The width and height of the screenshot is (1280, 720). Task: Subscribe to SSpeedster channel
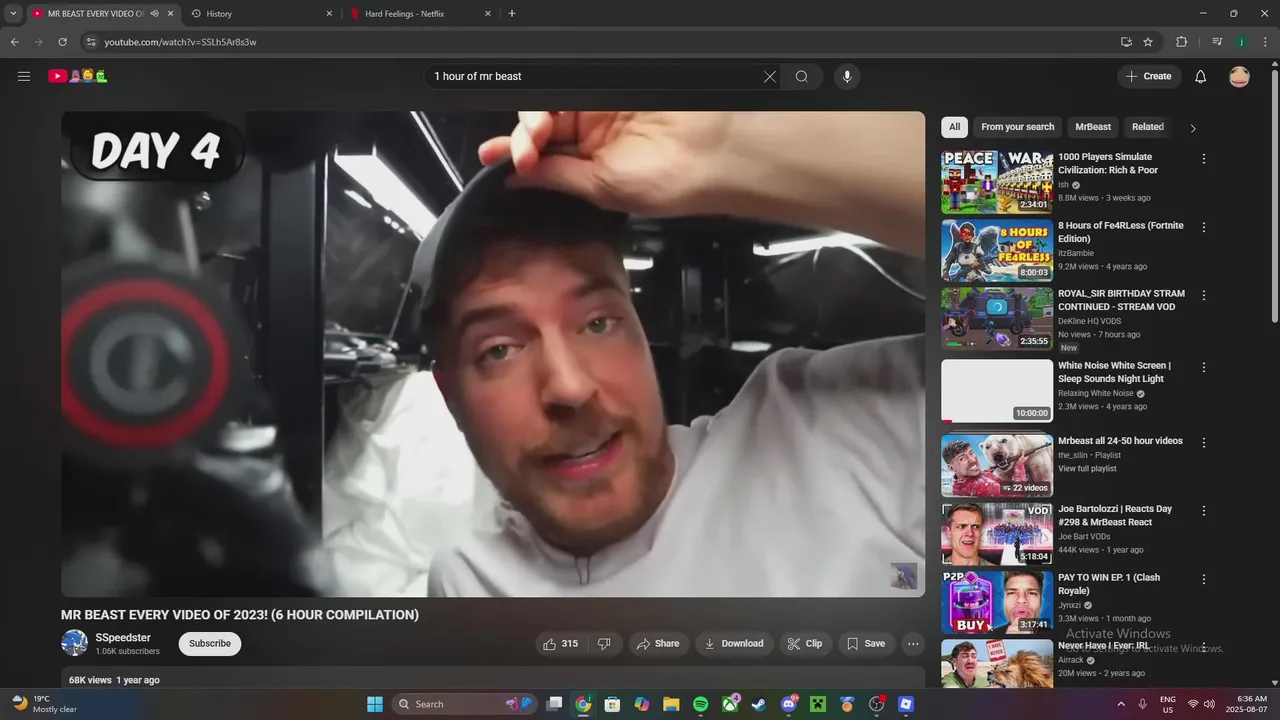[210, 644]
